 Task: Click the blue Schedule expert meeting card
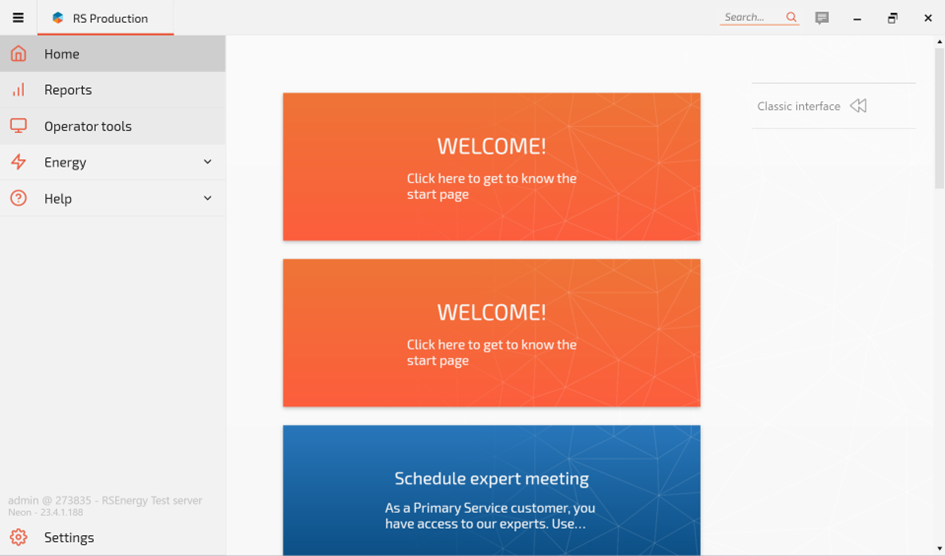pos(491,490)
